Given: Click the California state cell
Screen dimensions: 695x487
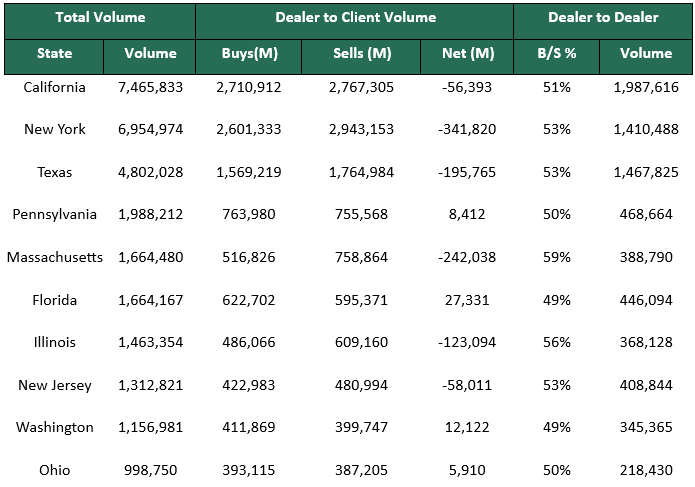Looking at the screenshot, I should [x=54, y=88].
